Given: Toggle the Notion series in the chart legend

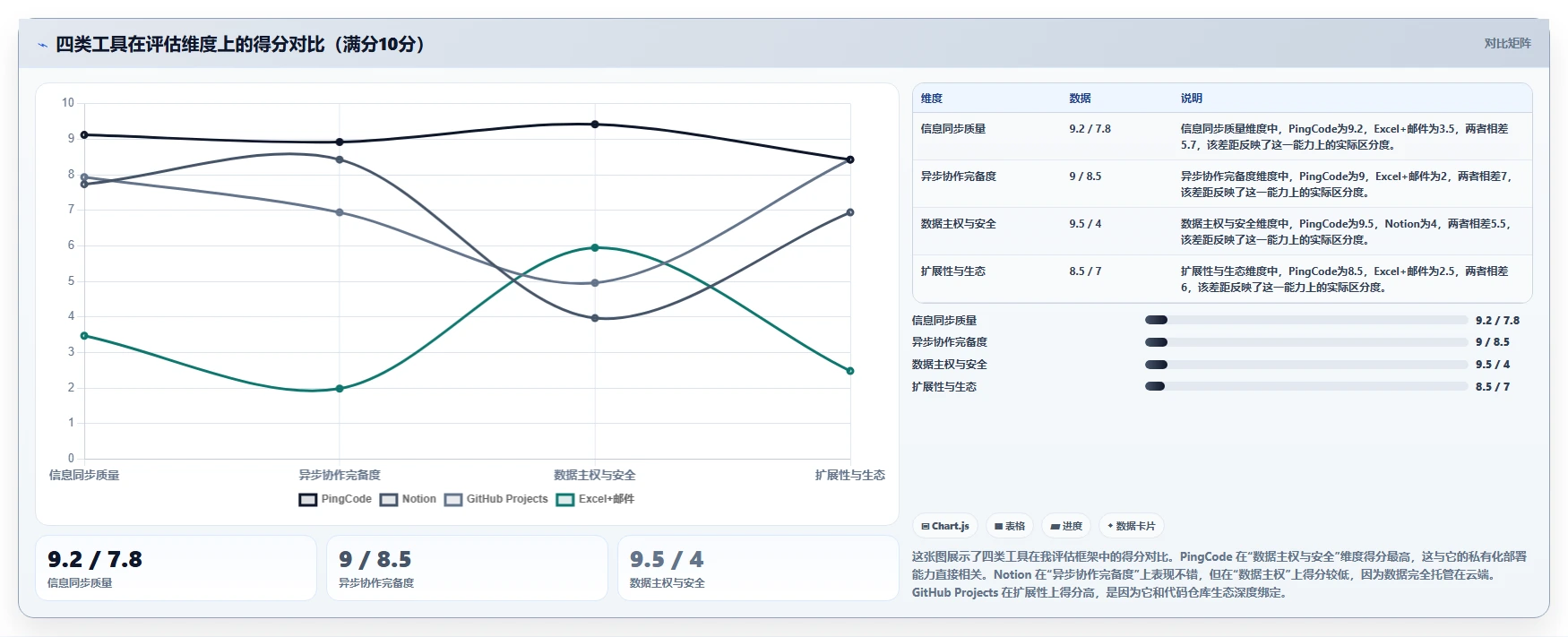Looking at the screenshot, I should [408, 499].
